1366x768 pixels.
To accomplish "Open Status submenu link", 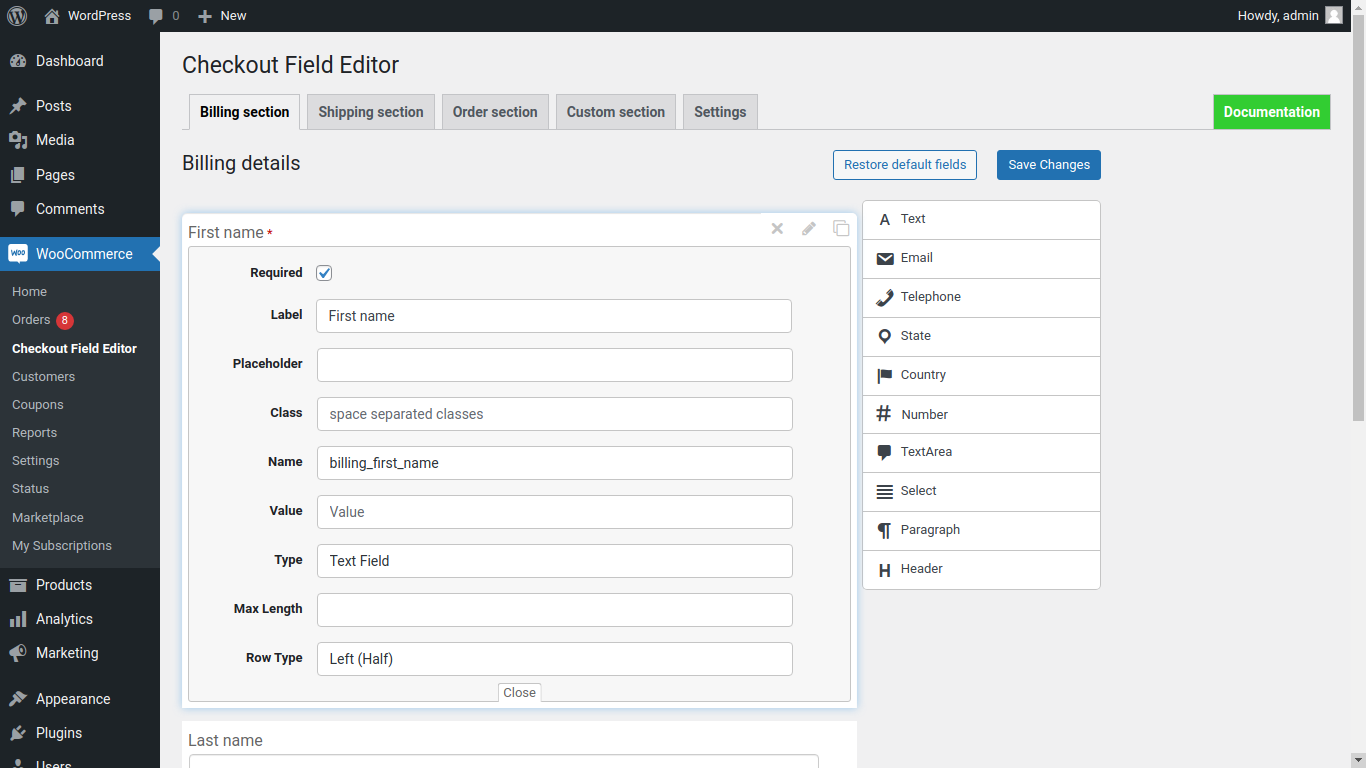I will click(30, 489).
